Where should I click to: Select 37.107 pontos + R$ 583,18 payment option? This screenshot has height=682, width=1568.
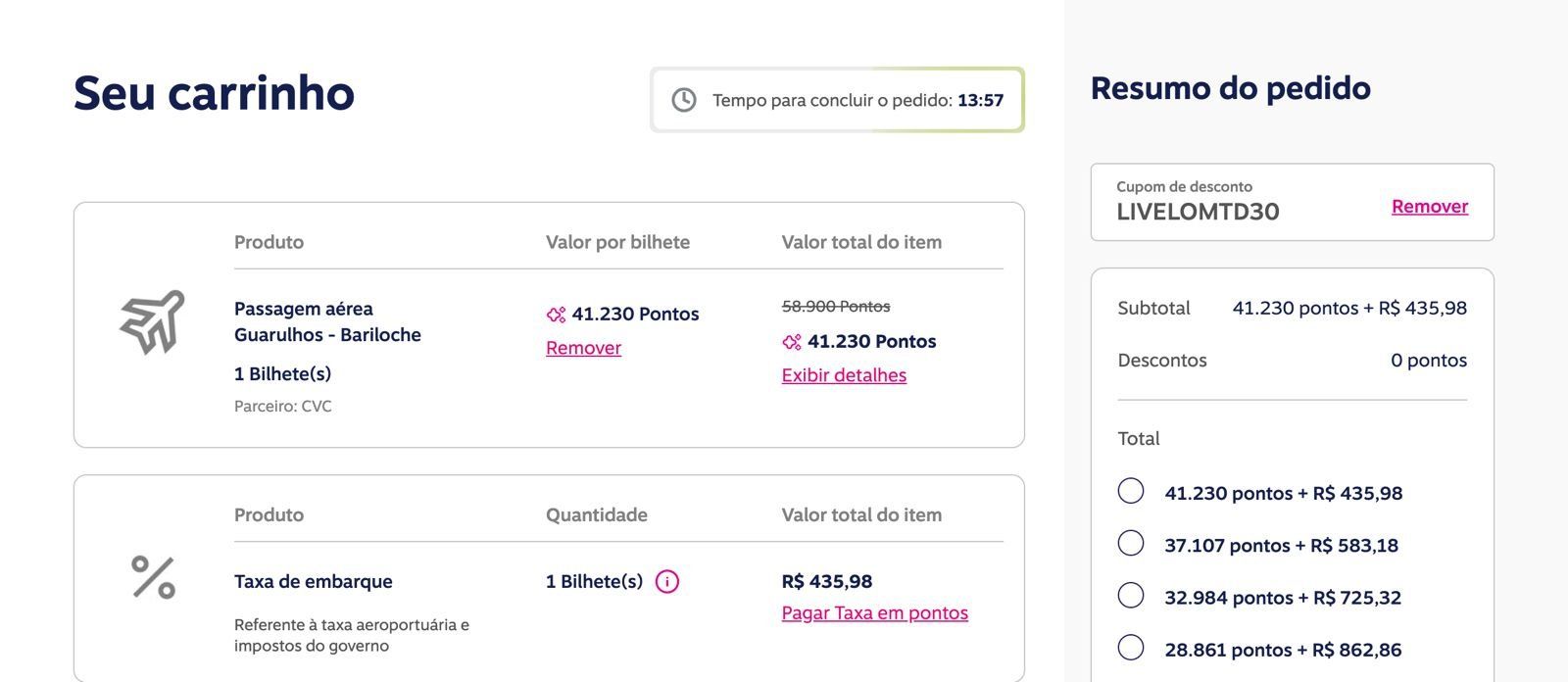1131,543
